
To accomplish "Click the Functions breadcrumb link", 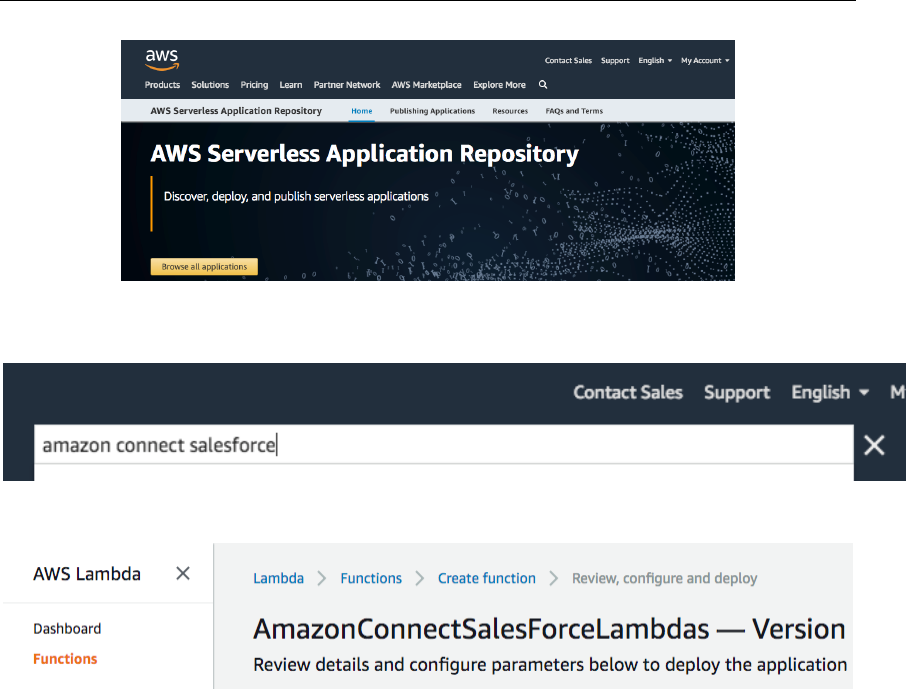I will point(371,578).
